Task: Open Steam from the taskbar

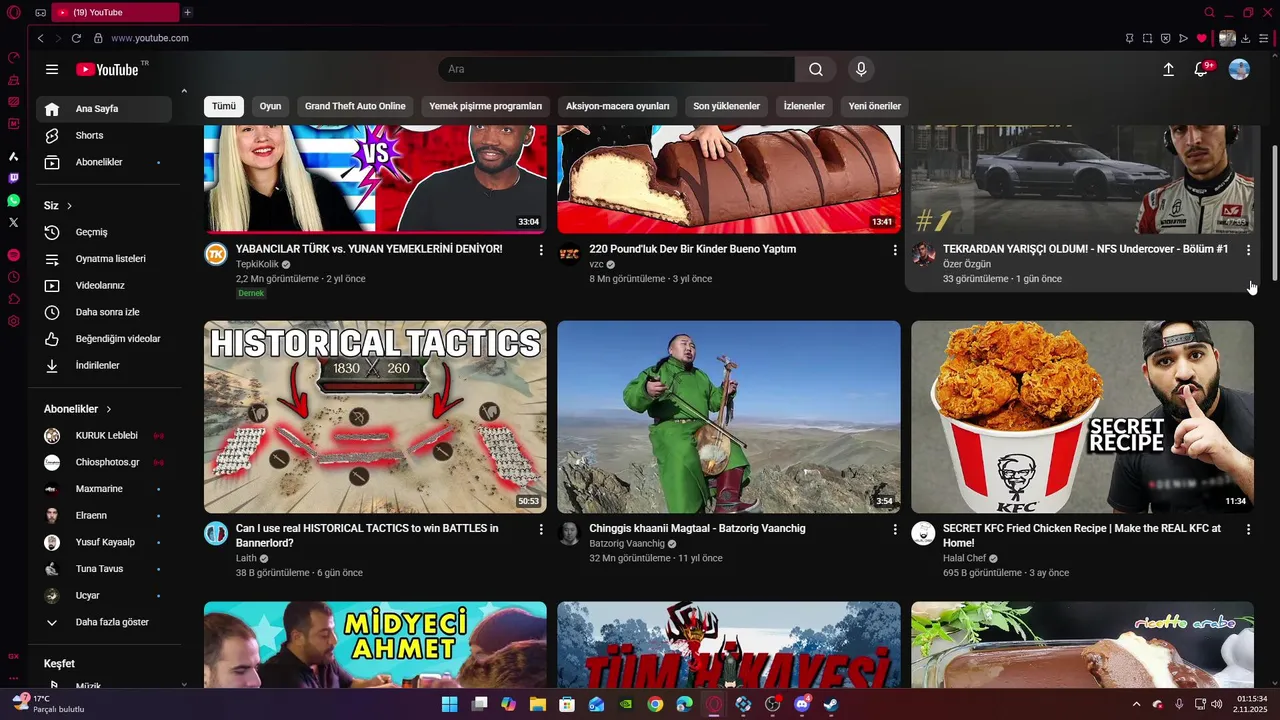Action: point(830,704)
